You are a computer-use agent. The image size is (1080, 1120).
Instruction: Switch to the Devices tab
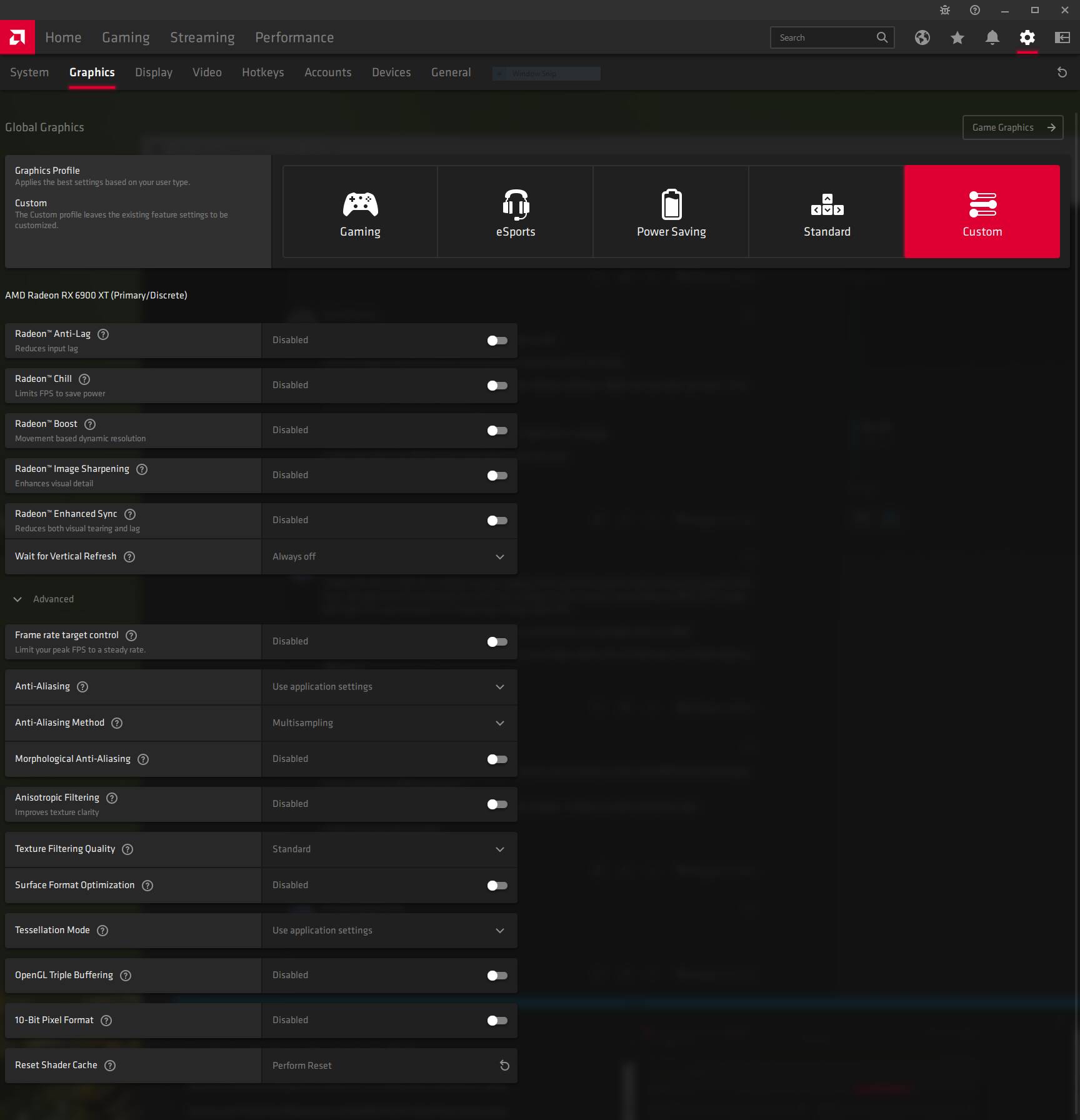[391, 72]
